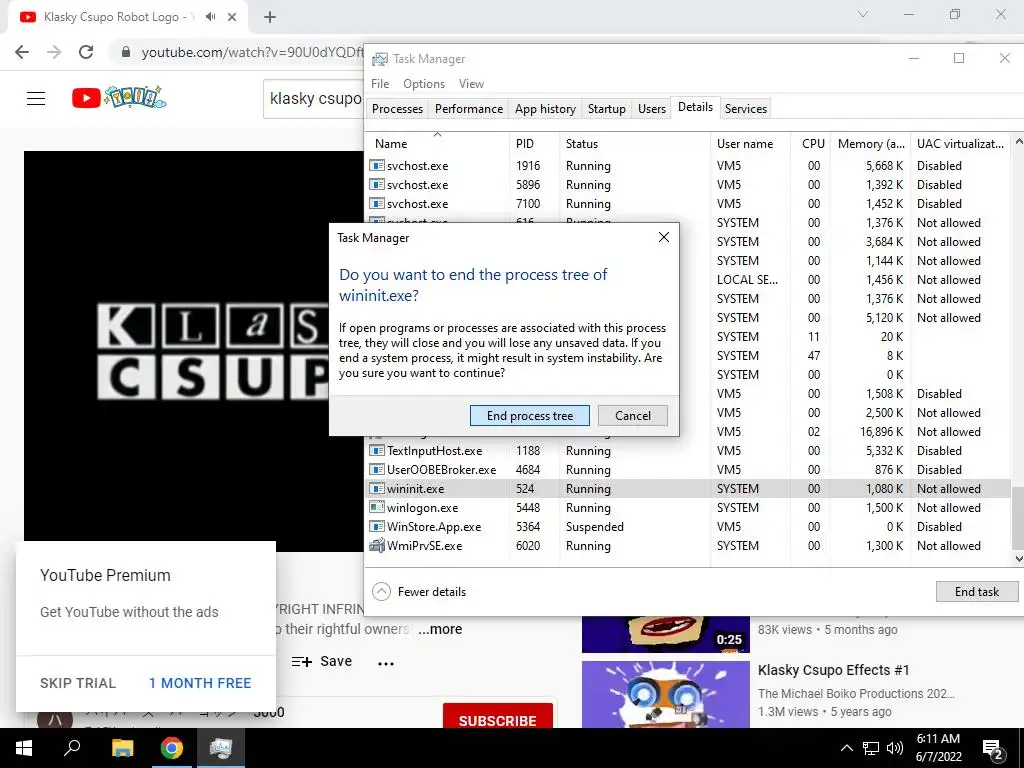
Task: Sort by User name column header
Action: pyautogui.click(x=750, y=144)
